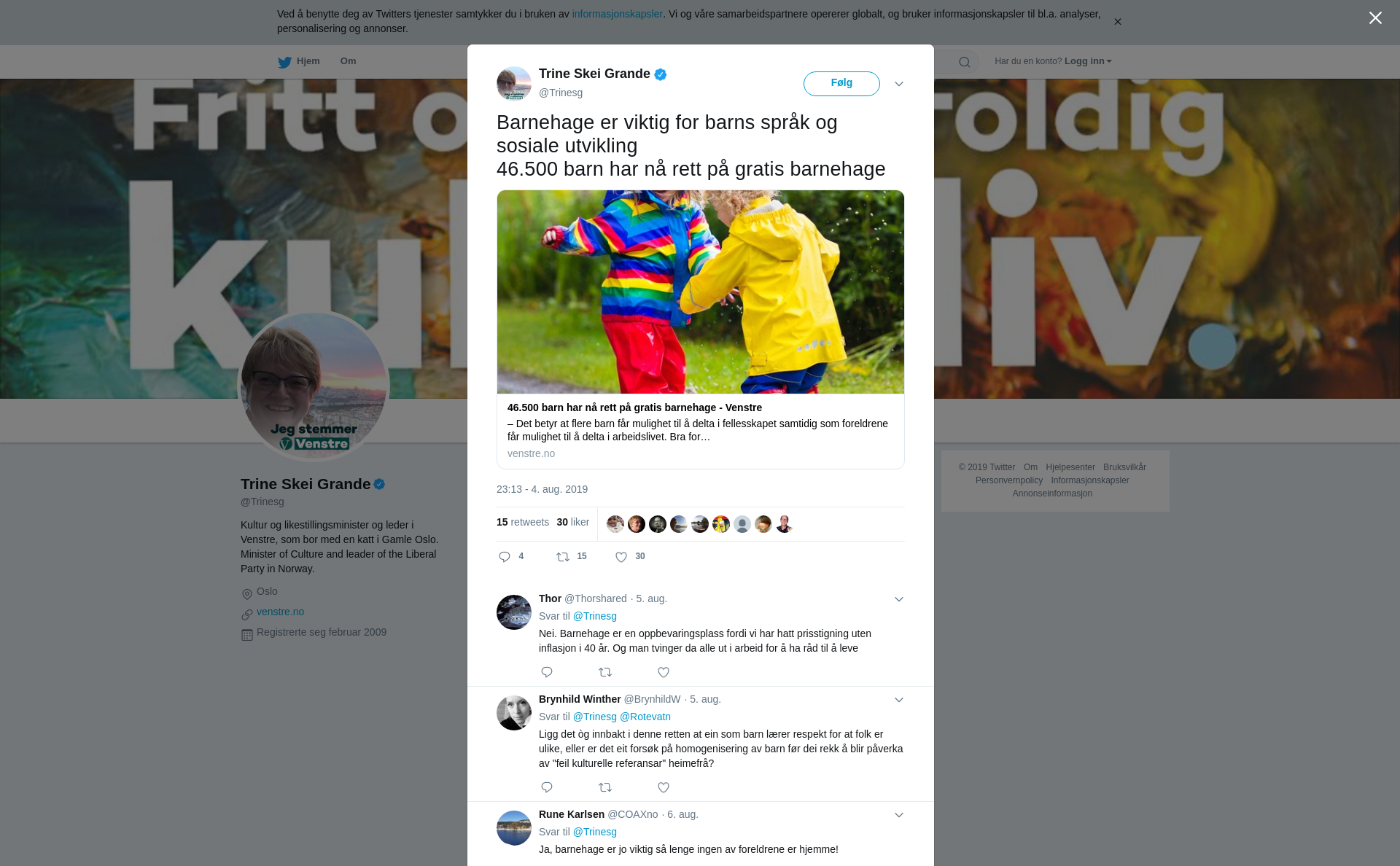The height and width of the screenshot is (866, 1400).
Task: Open options chevron on Rune Karlsen's reply
Action: point(899,815)
